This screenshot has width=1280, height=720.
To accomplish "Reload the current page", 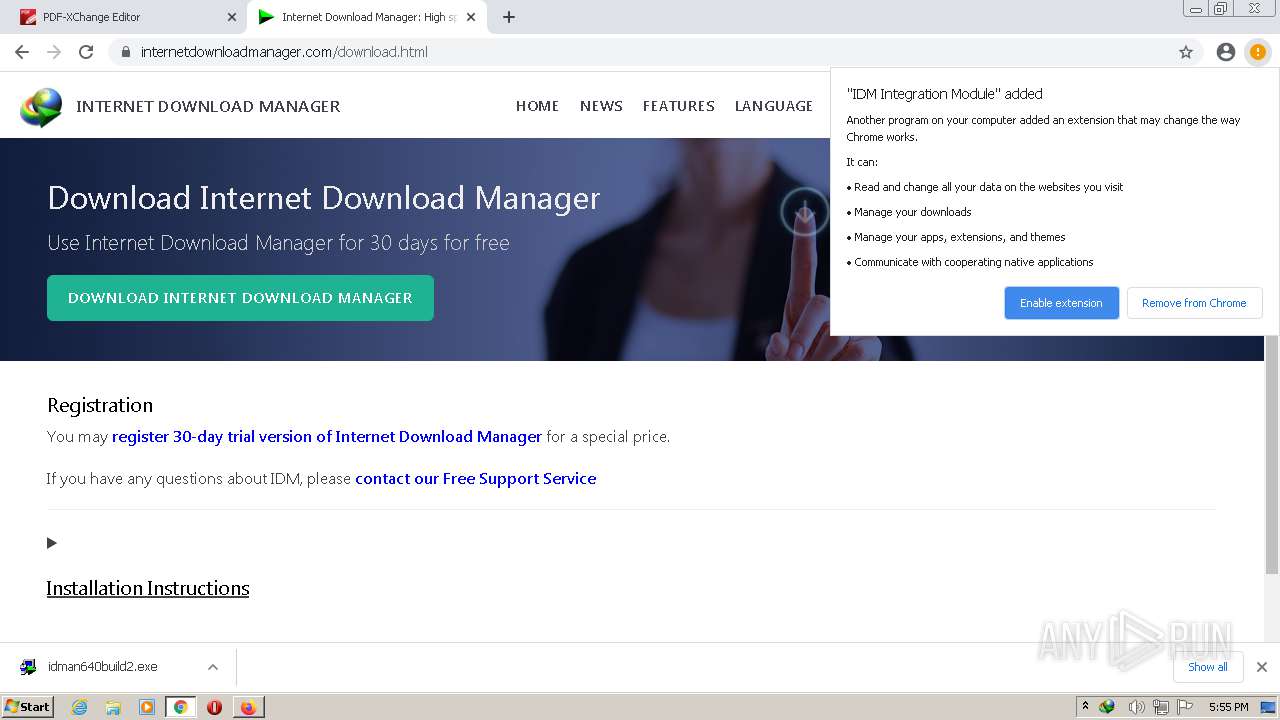I will 86,52.
